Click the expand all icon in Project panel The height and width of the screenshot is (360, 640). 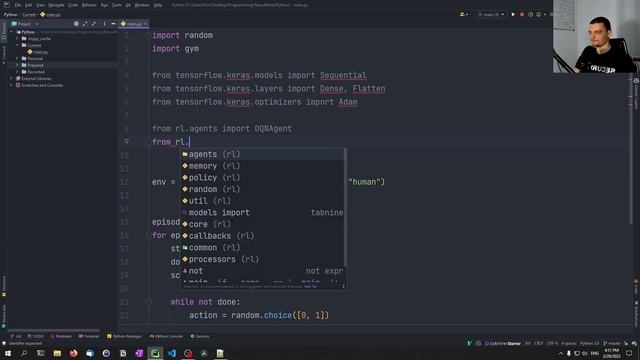85,24
